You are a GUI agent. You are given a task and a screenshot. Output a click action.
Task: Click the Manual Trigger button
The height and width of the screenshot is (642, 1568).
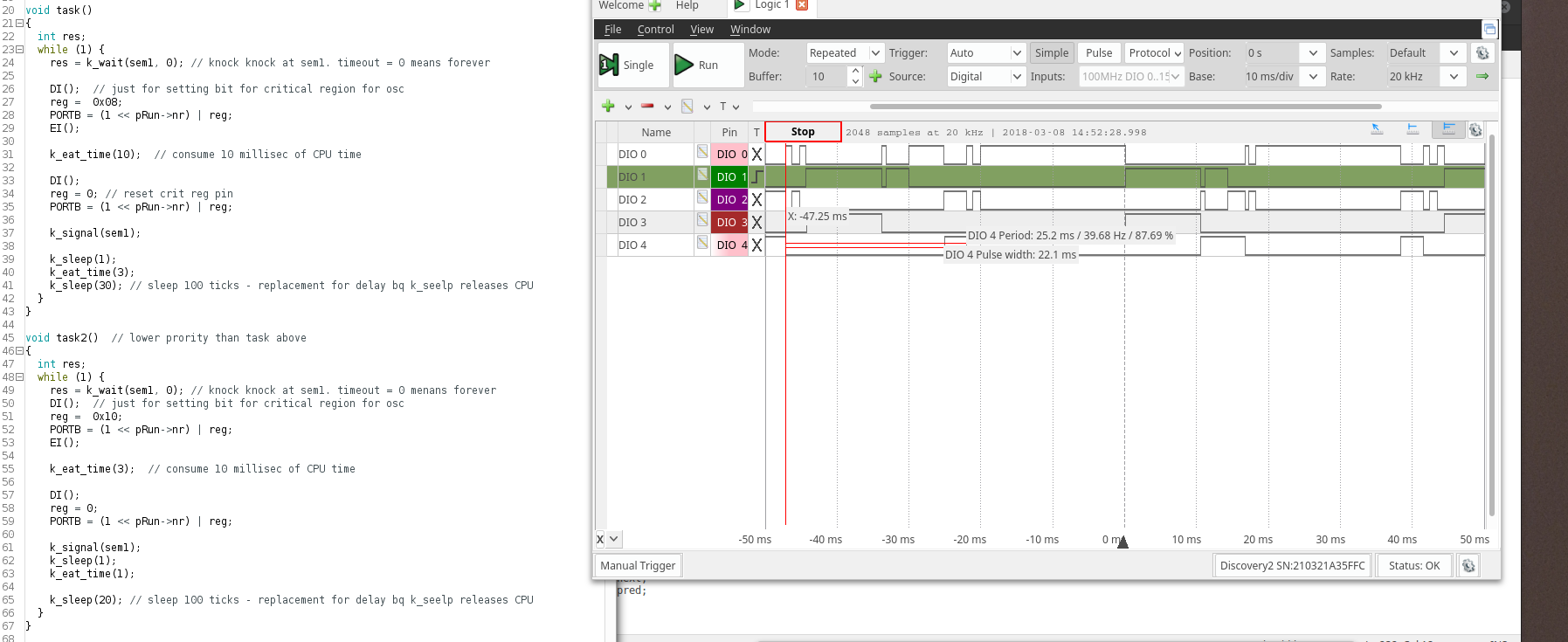pyautogui.click(x=638, y=566)
